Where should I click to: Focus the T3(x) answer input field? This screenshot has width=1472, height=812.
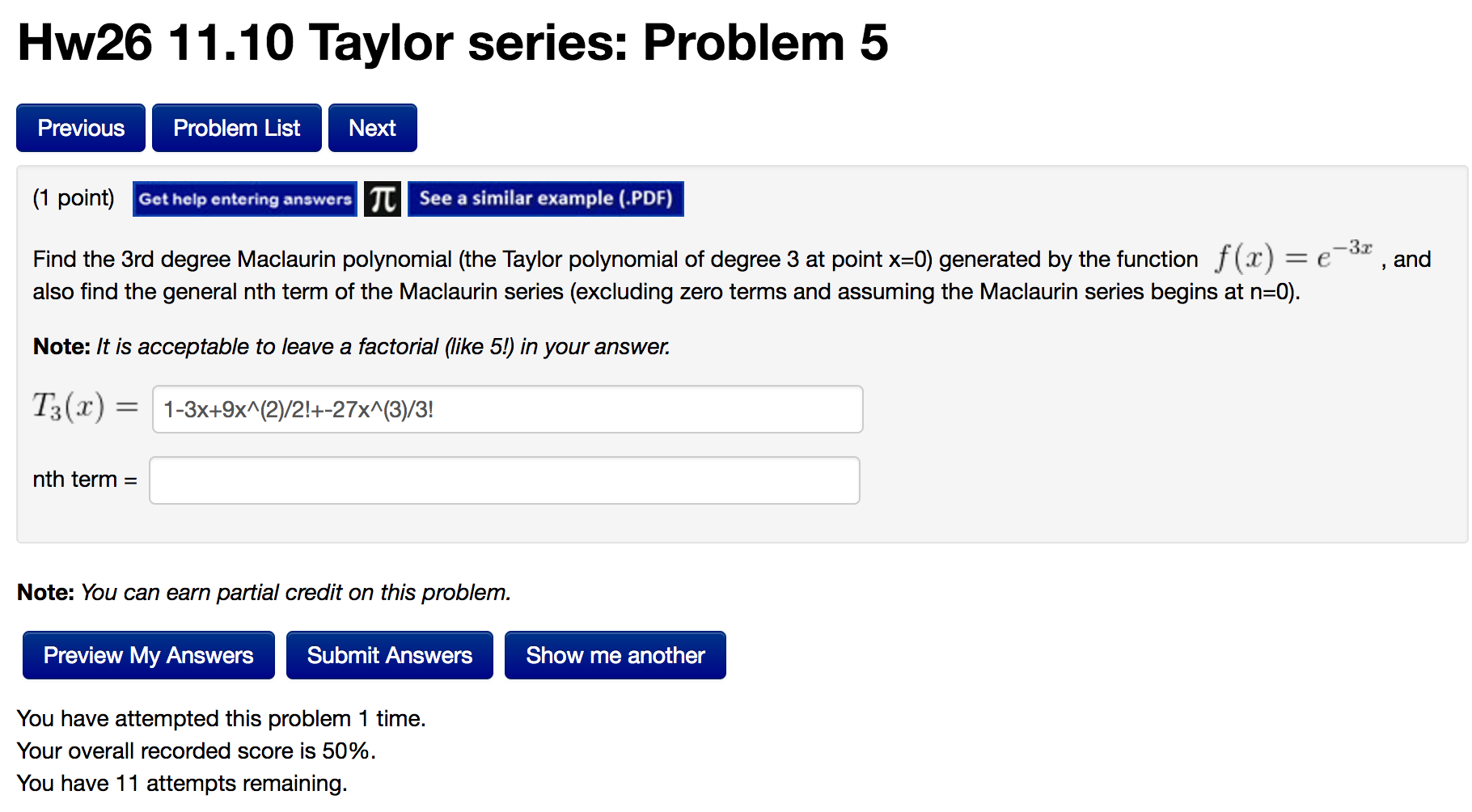click(x=507, y=409)
